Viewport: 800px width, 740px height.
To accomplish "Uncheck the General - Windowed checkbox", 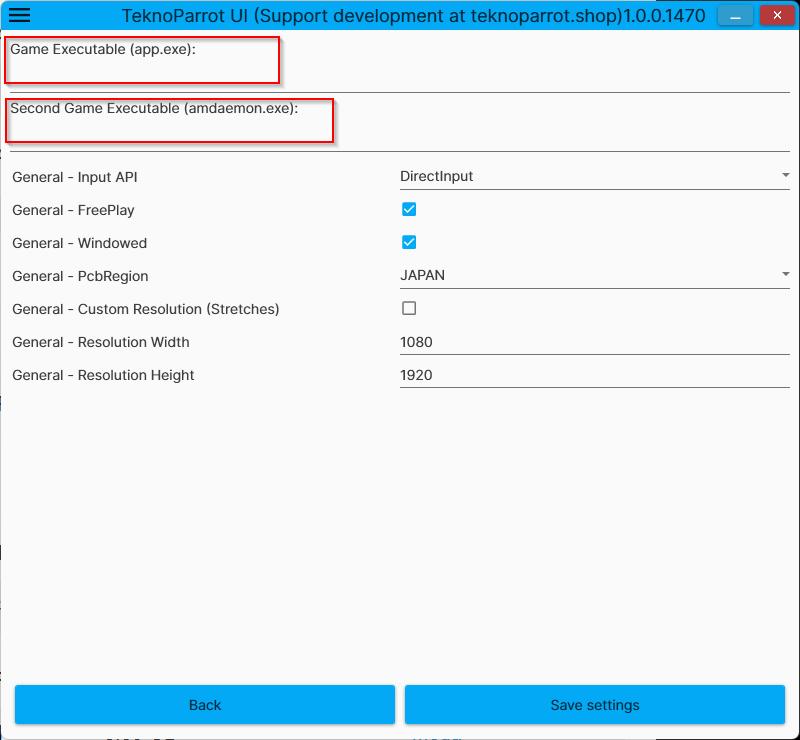I will coord(409,242).
